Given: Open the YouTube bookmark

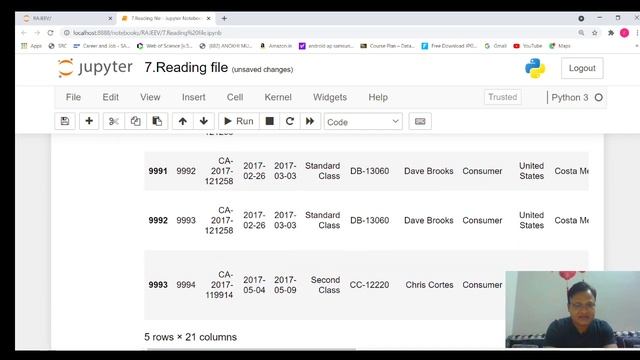Looking at the screenshot, I should point(528,46).
